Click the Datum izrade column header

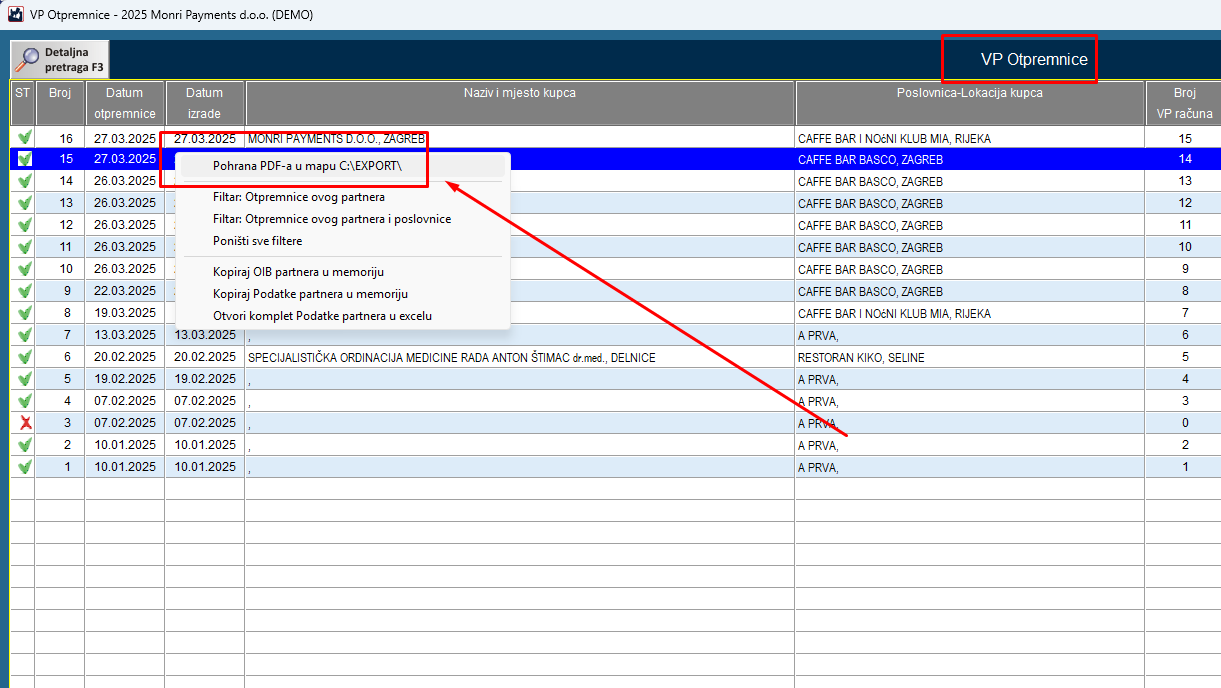205,103
